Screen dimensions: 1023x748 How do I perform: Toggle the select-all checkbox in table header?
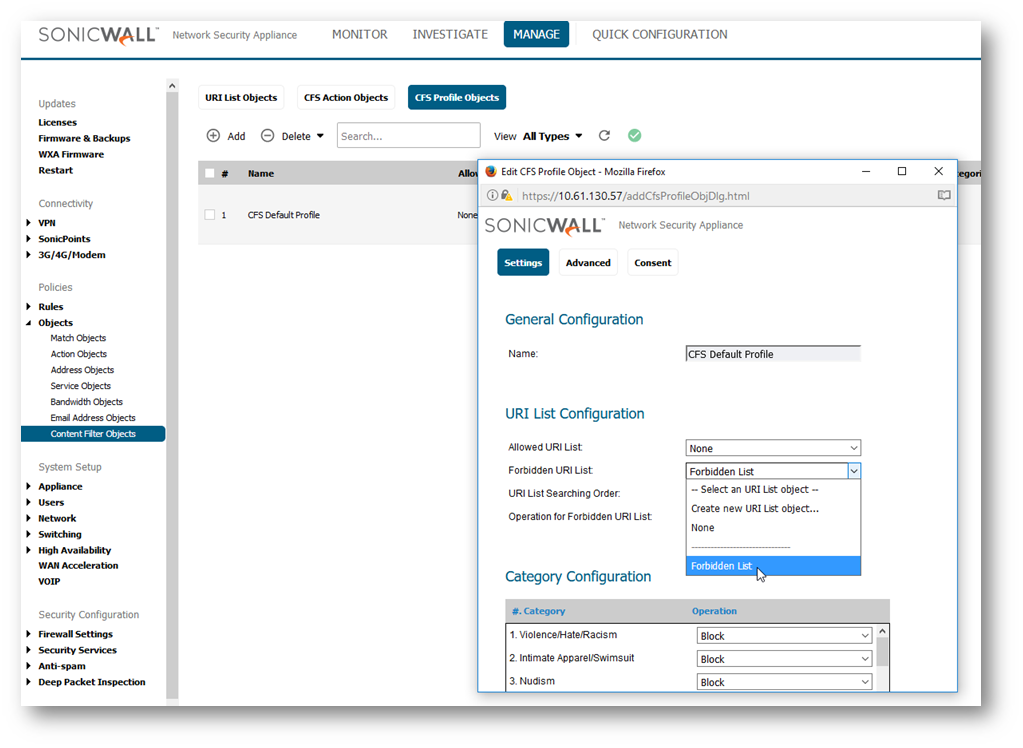click(209, 173)
